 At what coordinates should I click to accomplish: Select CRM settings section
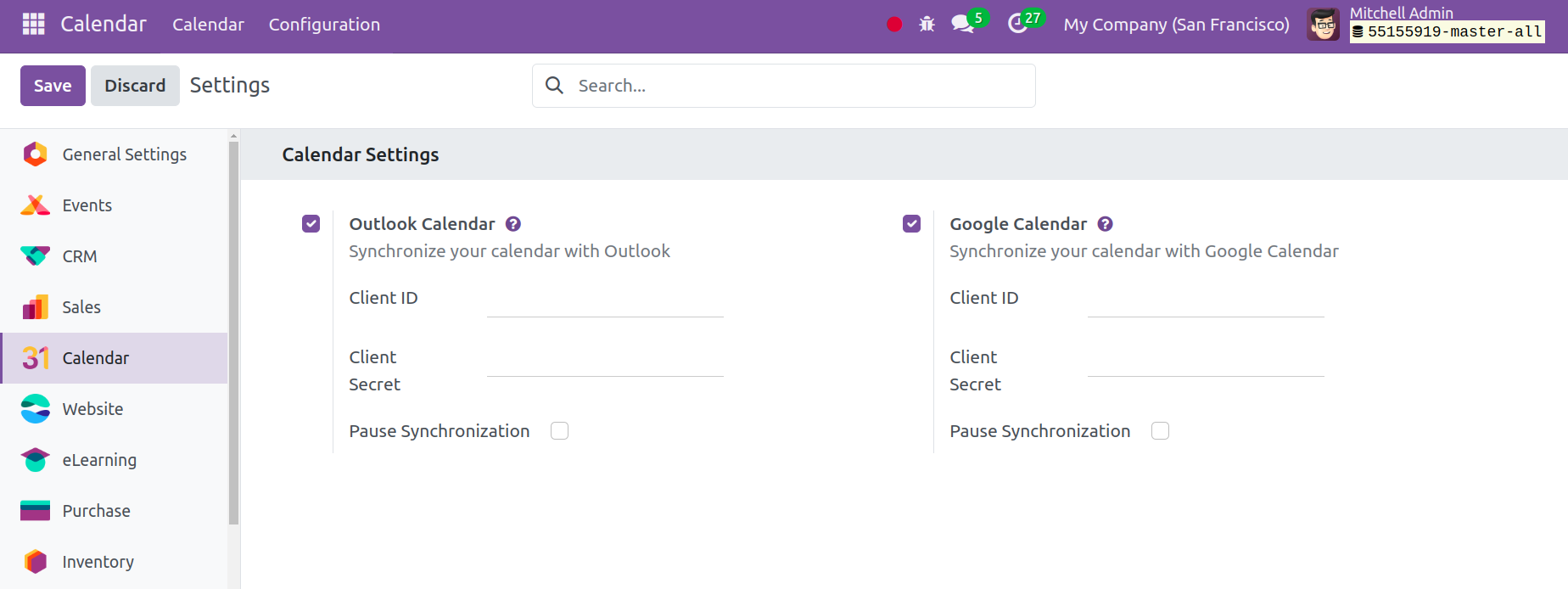(x=115, y=256)
